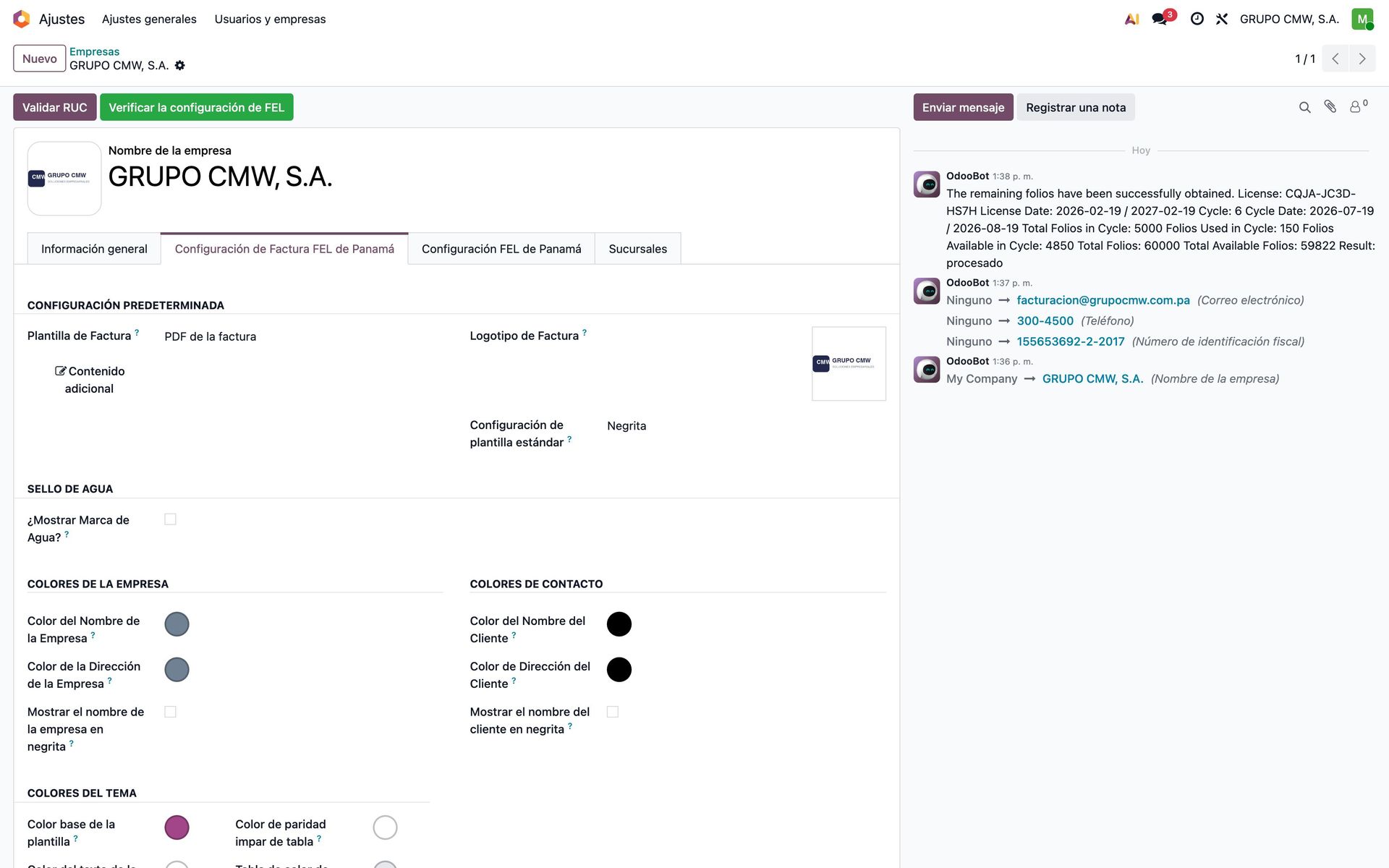
Task: Click the GRUPO CMW, S.A. name in chatter log
Action: tap(1092, 379)
